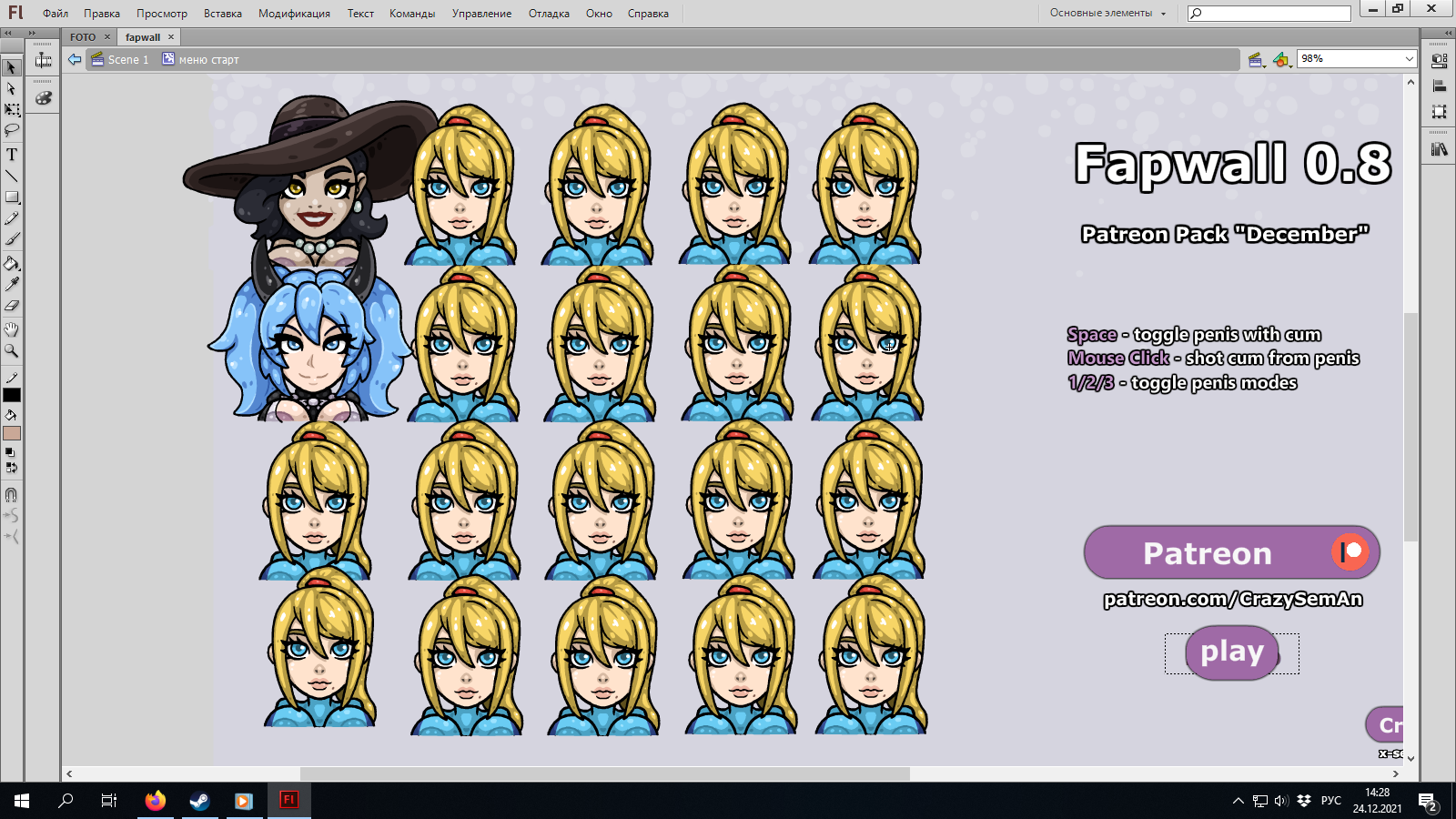Screen dimensions: 1456x819
Task: Select the black arrow Selection tool
Action: pyautogui.click(x=11, y=67)
